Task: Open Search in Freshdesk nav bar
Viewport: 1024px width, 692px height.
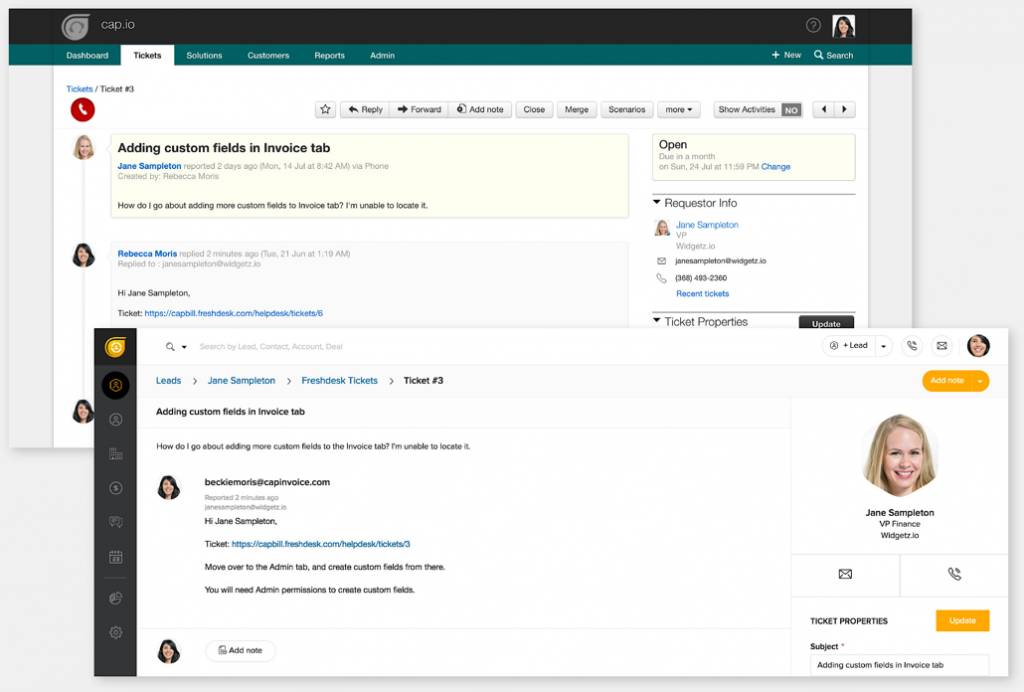Action: tap(833, 55)
